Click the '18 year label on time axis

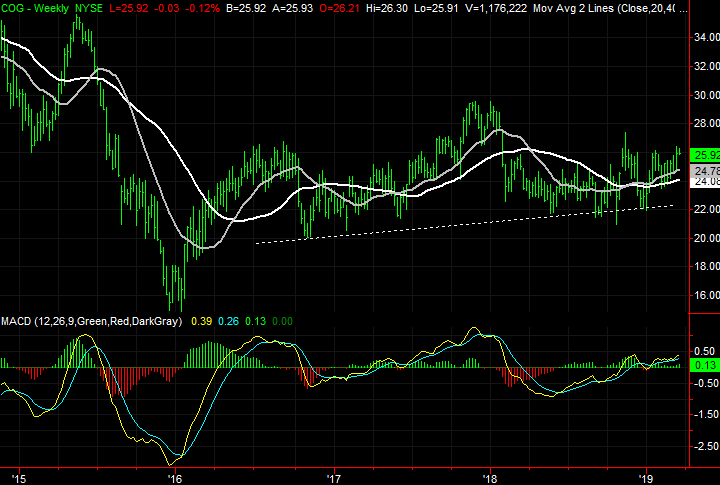tap(490, 476)
